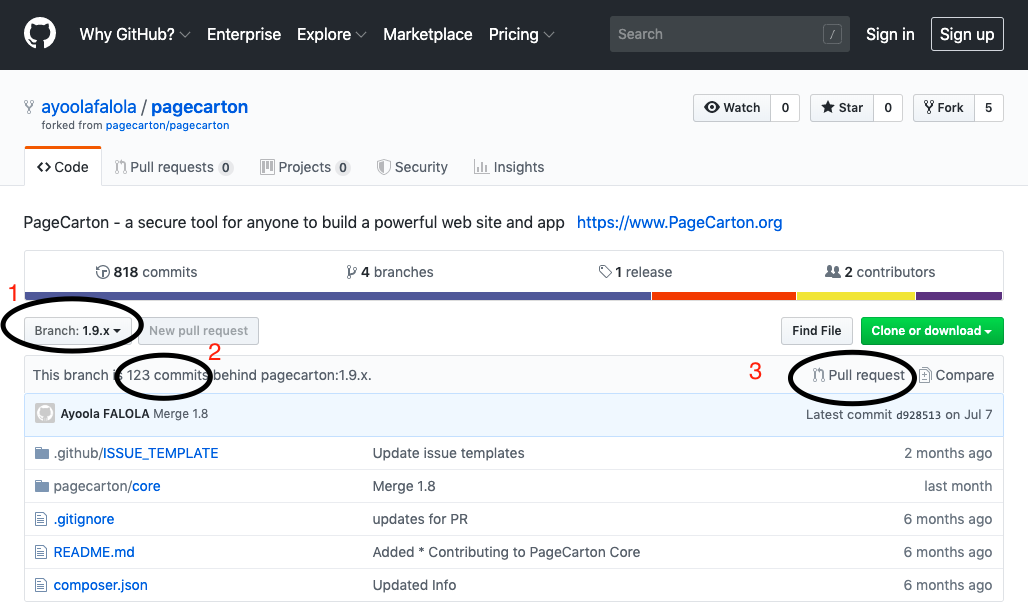View the 2 contributors
The height and width of the screenshot is (611, 1028).
[x=880, y=272]
